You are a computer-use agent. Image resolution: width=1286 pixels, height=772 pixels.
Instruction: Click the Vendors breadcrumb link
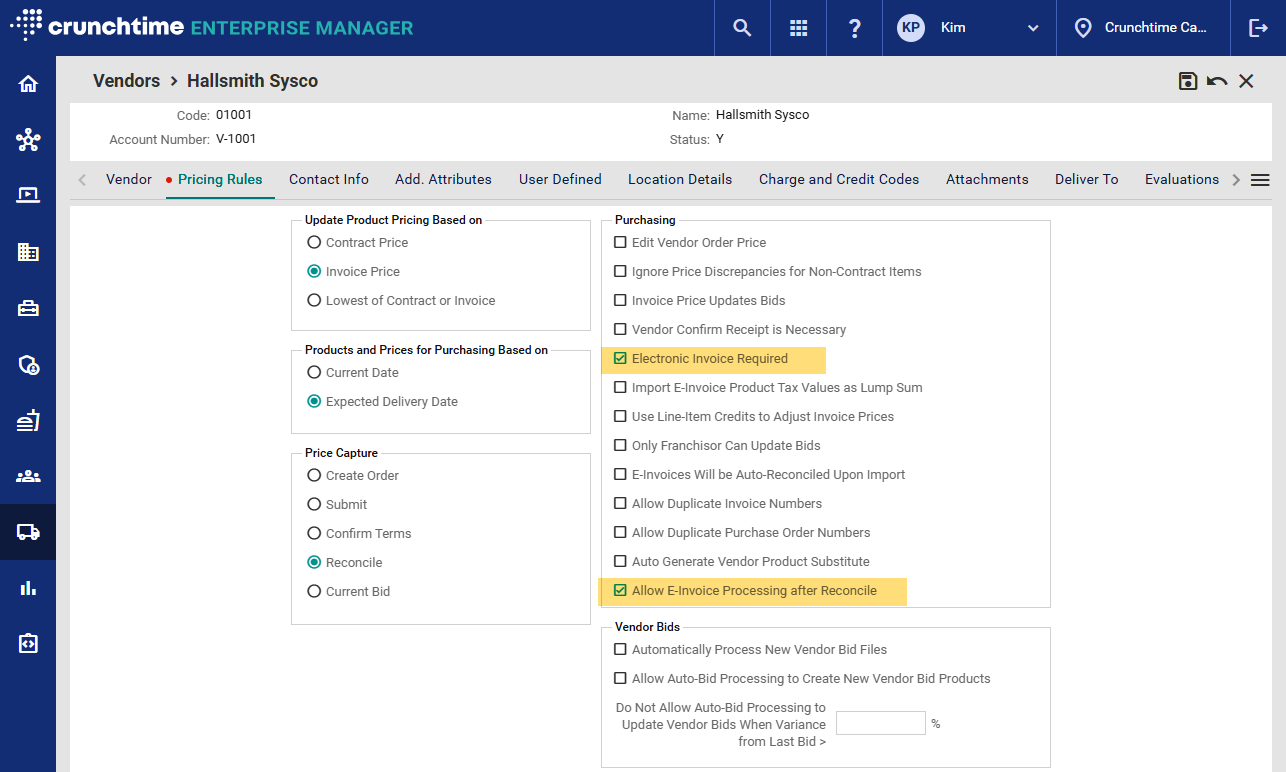tap(126, 81)
